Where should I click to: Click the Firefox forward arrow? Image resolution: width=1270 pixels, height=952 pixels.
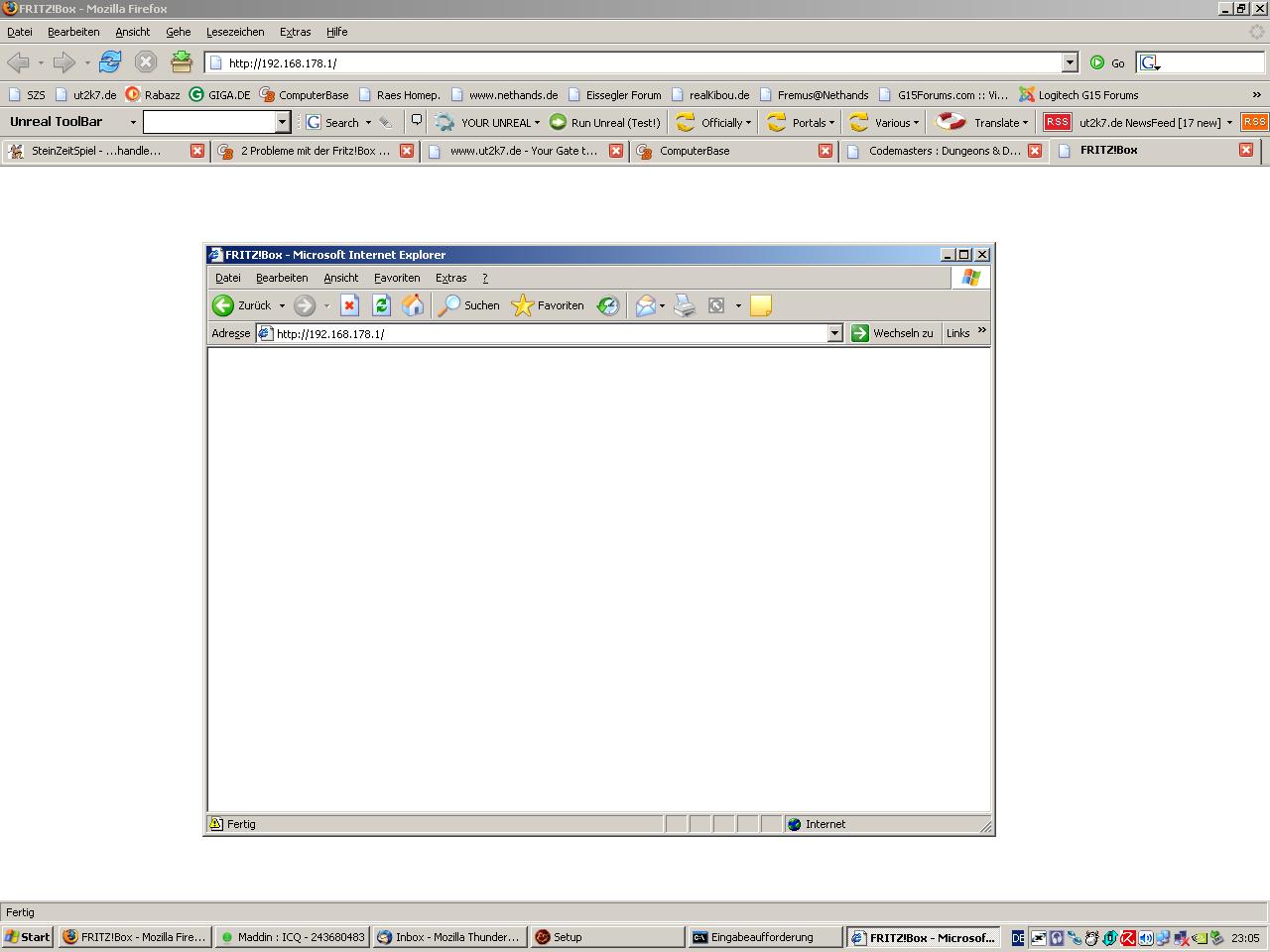pyautogui.click(x=64, y=62)
